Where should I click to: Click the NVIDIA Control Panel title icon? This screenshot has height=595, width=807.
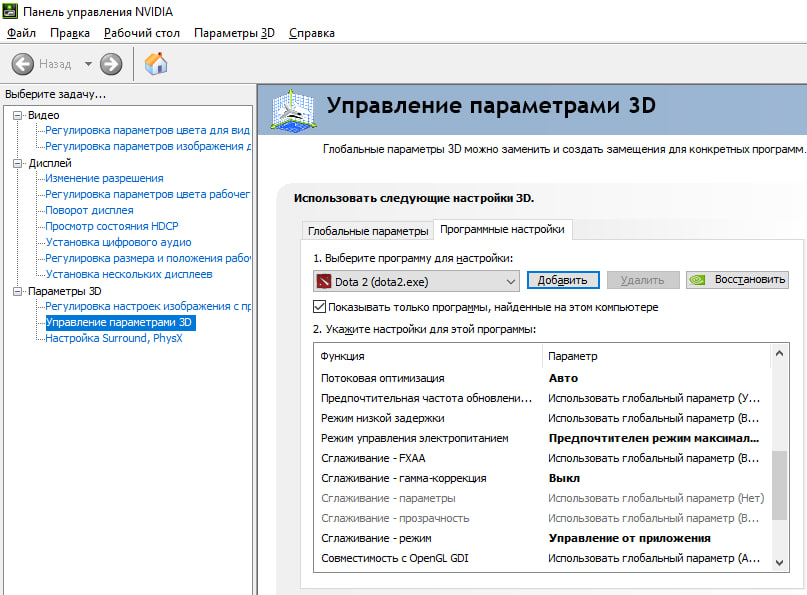click(10, 11)
